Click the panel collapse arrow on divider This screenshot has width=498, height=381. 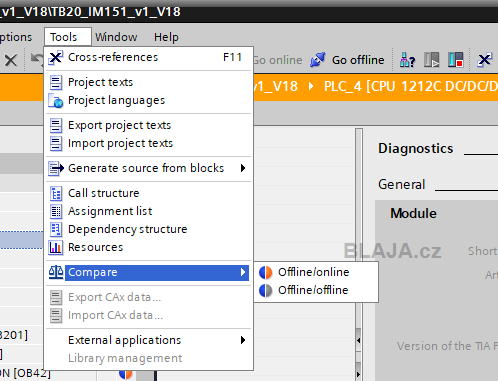[359, 340]
